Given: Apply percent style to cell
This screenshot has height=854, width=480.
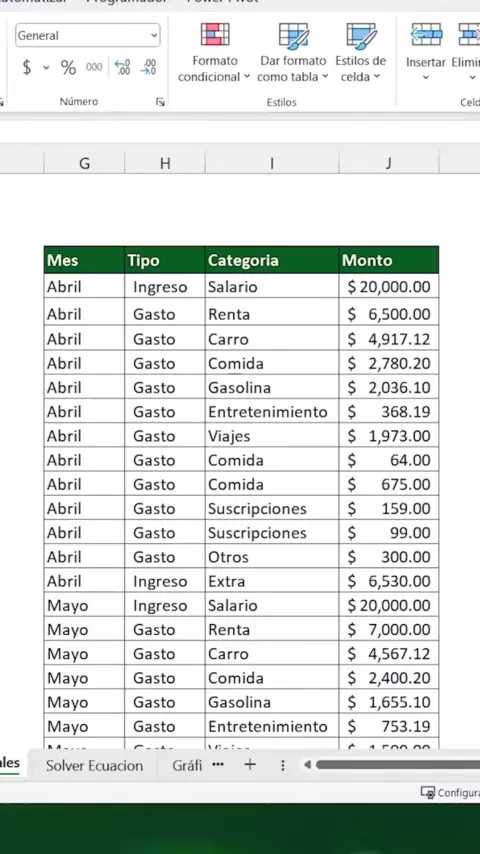Looking at the screenshot, I should coord(68,68).
